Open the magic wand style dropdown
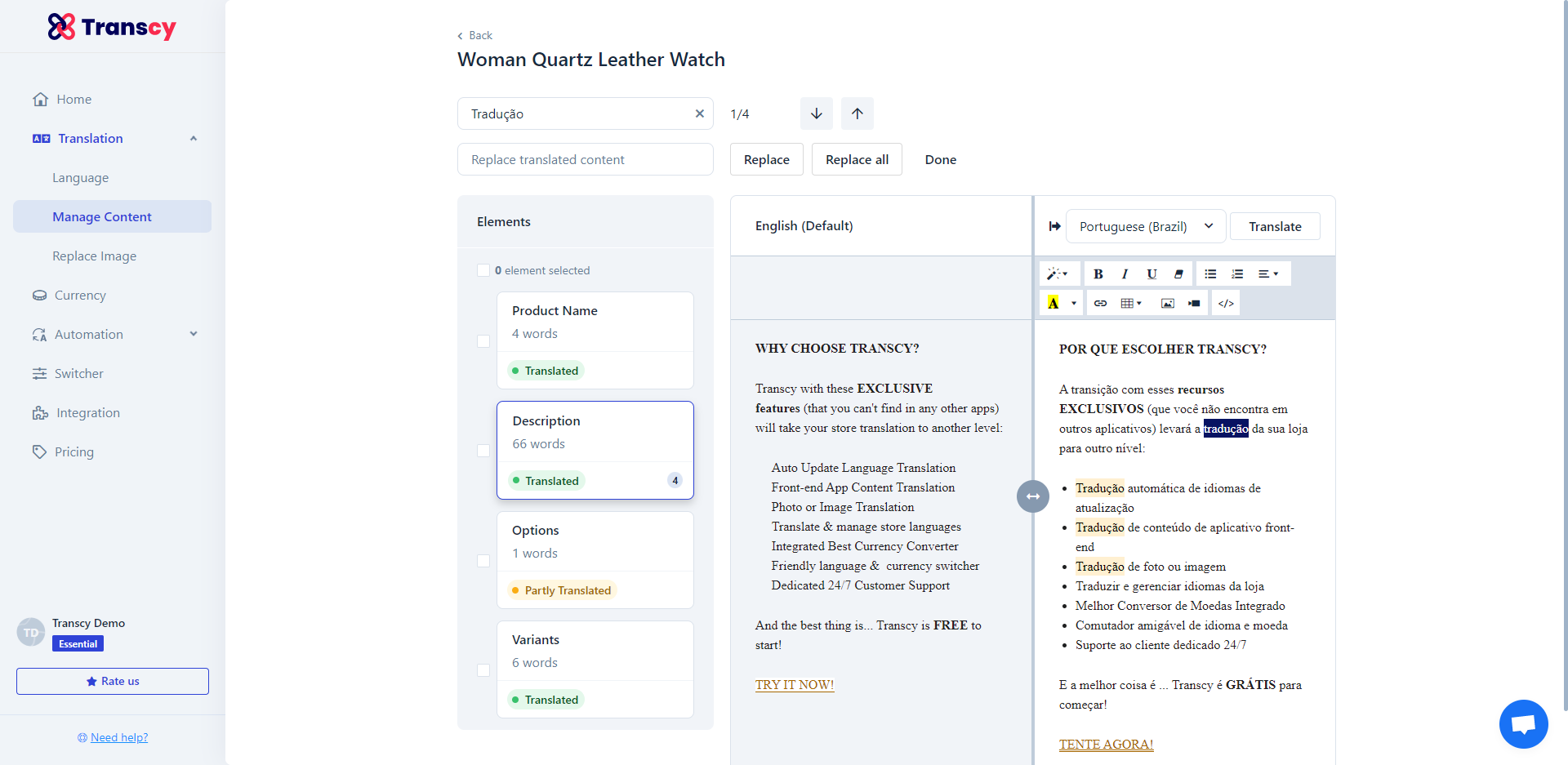 pyautogui.click(x=1058, y=274)
